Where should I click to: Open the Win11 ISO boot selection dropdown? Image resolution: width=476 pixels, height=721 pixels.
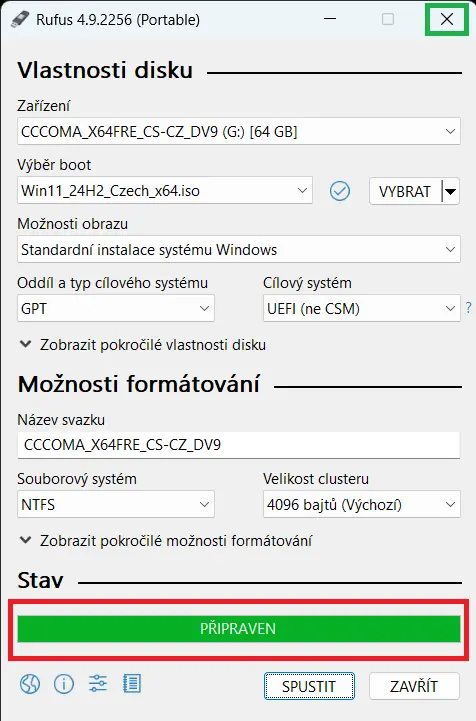(165, 190)
